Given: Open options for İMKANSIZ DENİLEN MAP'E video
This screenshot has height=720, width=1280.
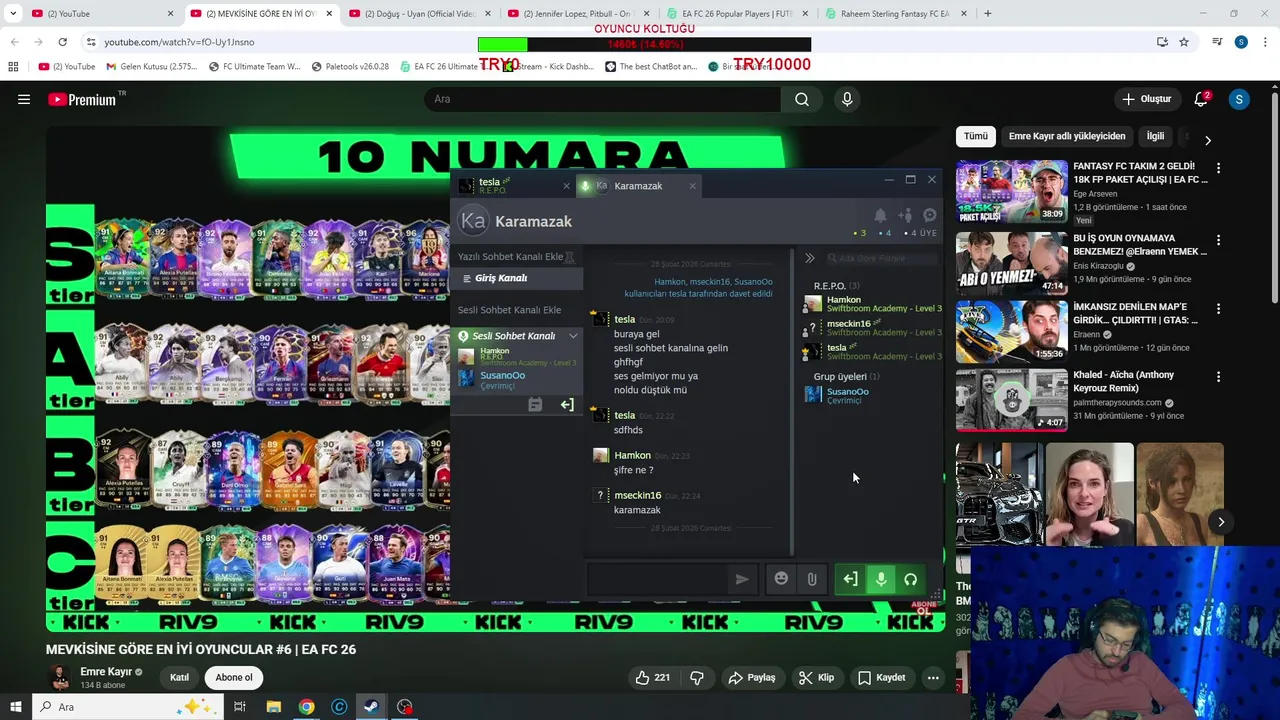Looking at the screenshot, I should click(1218, 308).
